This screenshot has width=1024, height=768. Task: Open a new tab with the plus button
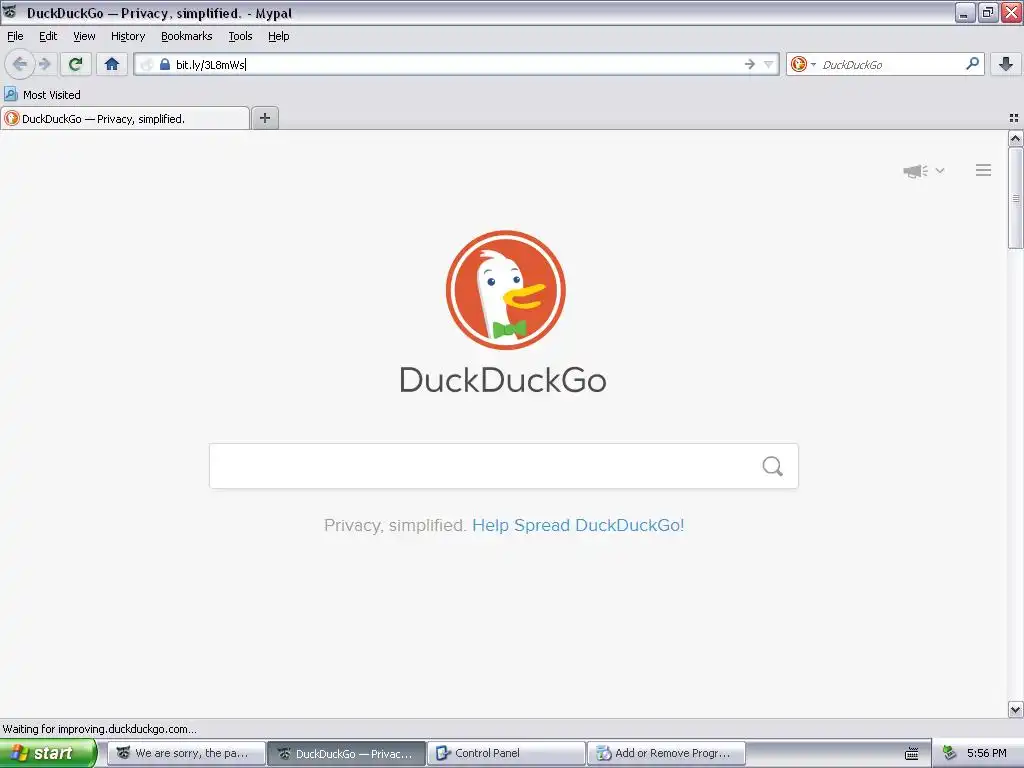pos(265,118)
